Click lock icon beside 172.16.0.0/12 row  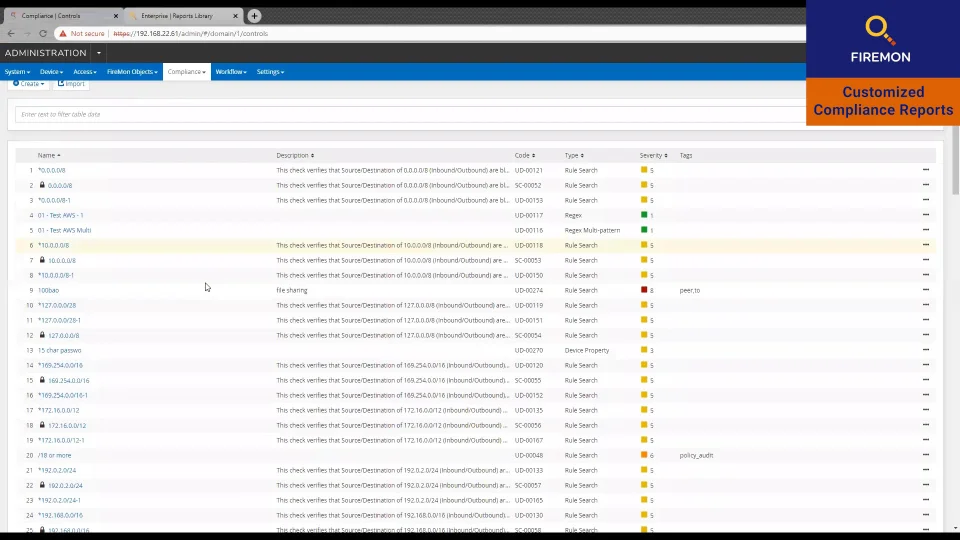pyautogui.click(x=42, y=425)
